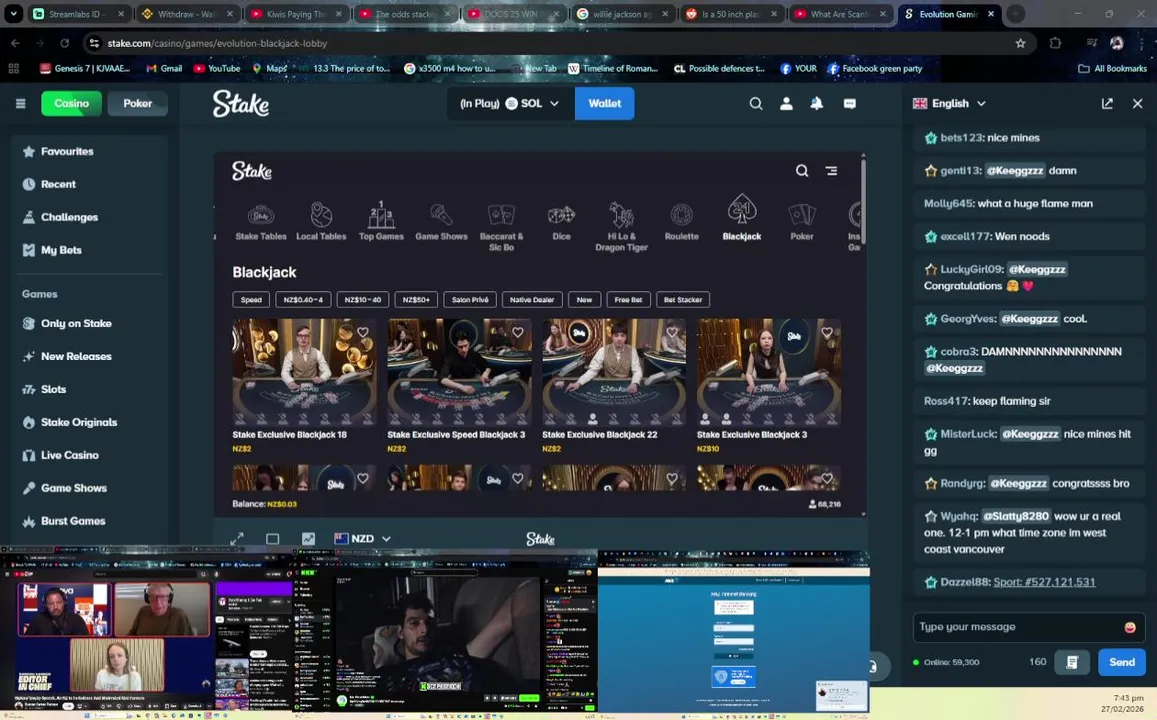
Task: Toggle the Salon Privé filter chip
Action: click(x=470, y=300)
